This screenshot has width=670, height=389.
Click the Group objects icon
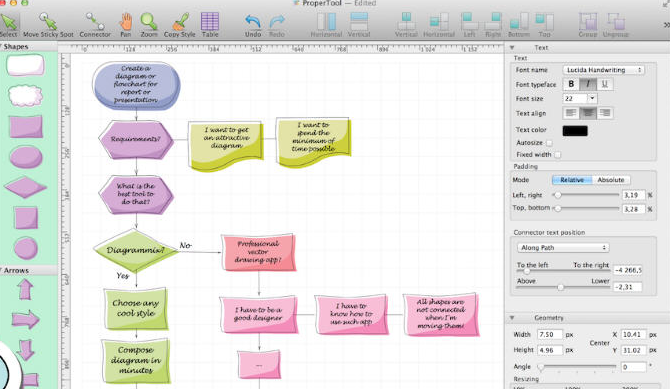588,21
